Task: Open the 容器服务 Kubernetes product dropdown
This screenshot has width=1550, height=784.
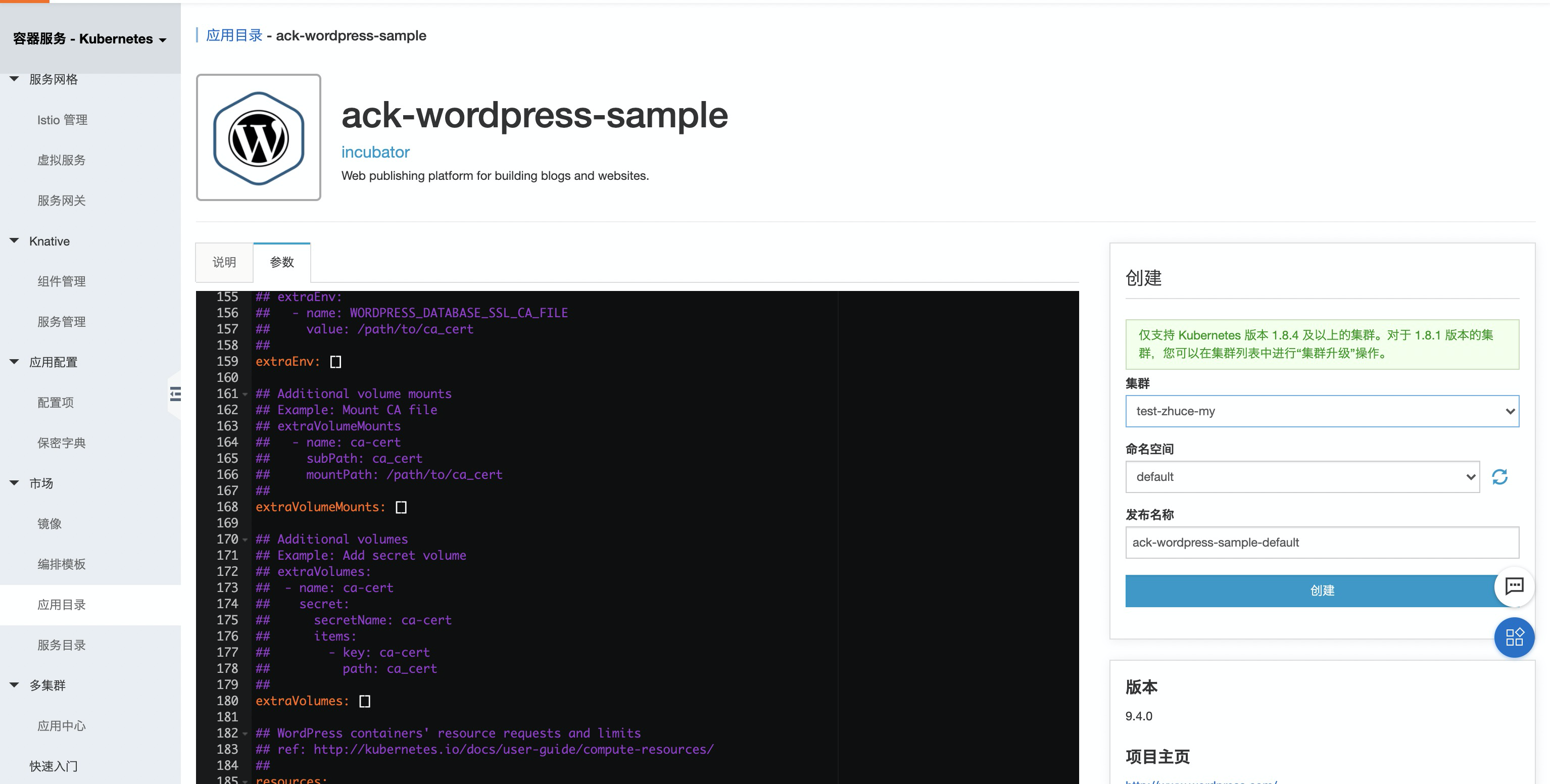Action: click(x=90, y=39)
